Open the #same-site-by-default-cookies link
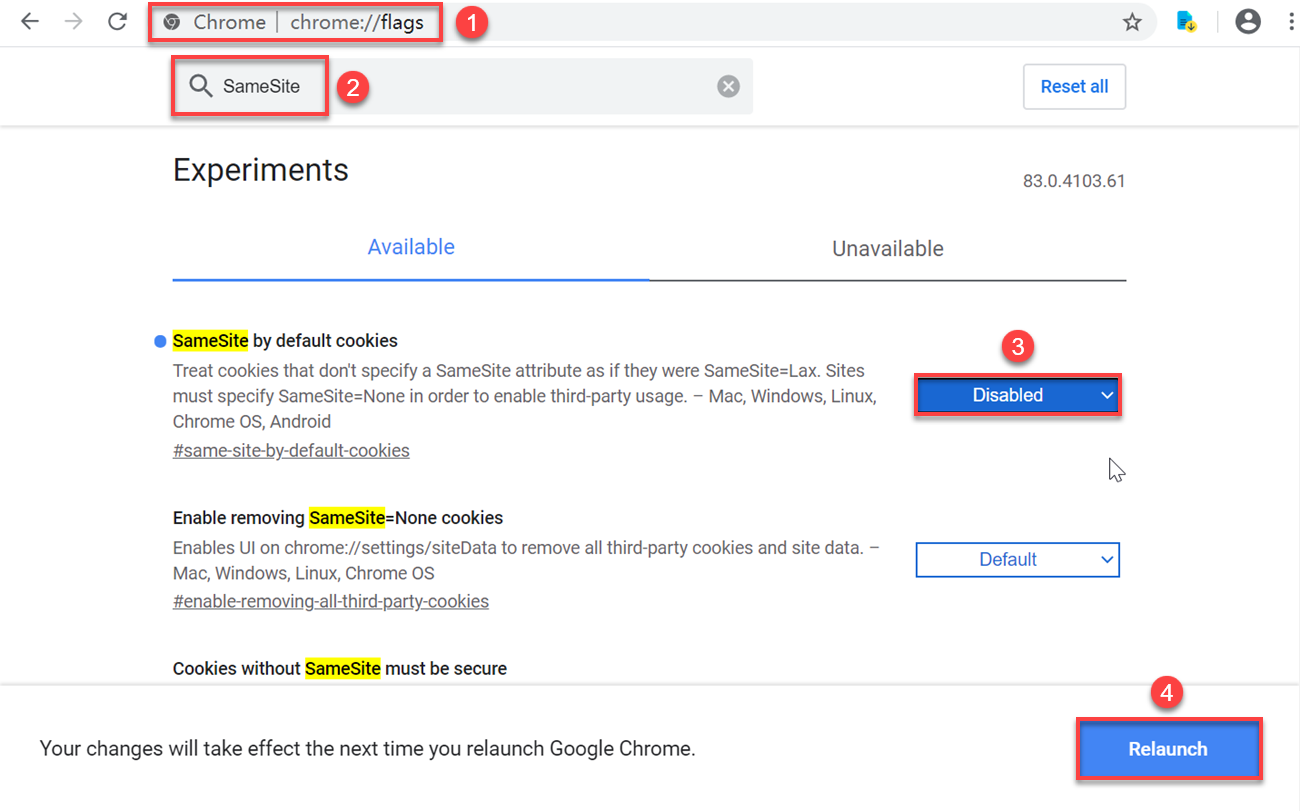 pyautogui.click(x=291, y=450)
